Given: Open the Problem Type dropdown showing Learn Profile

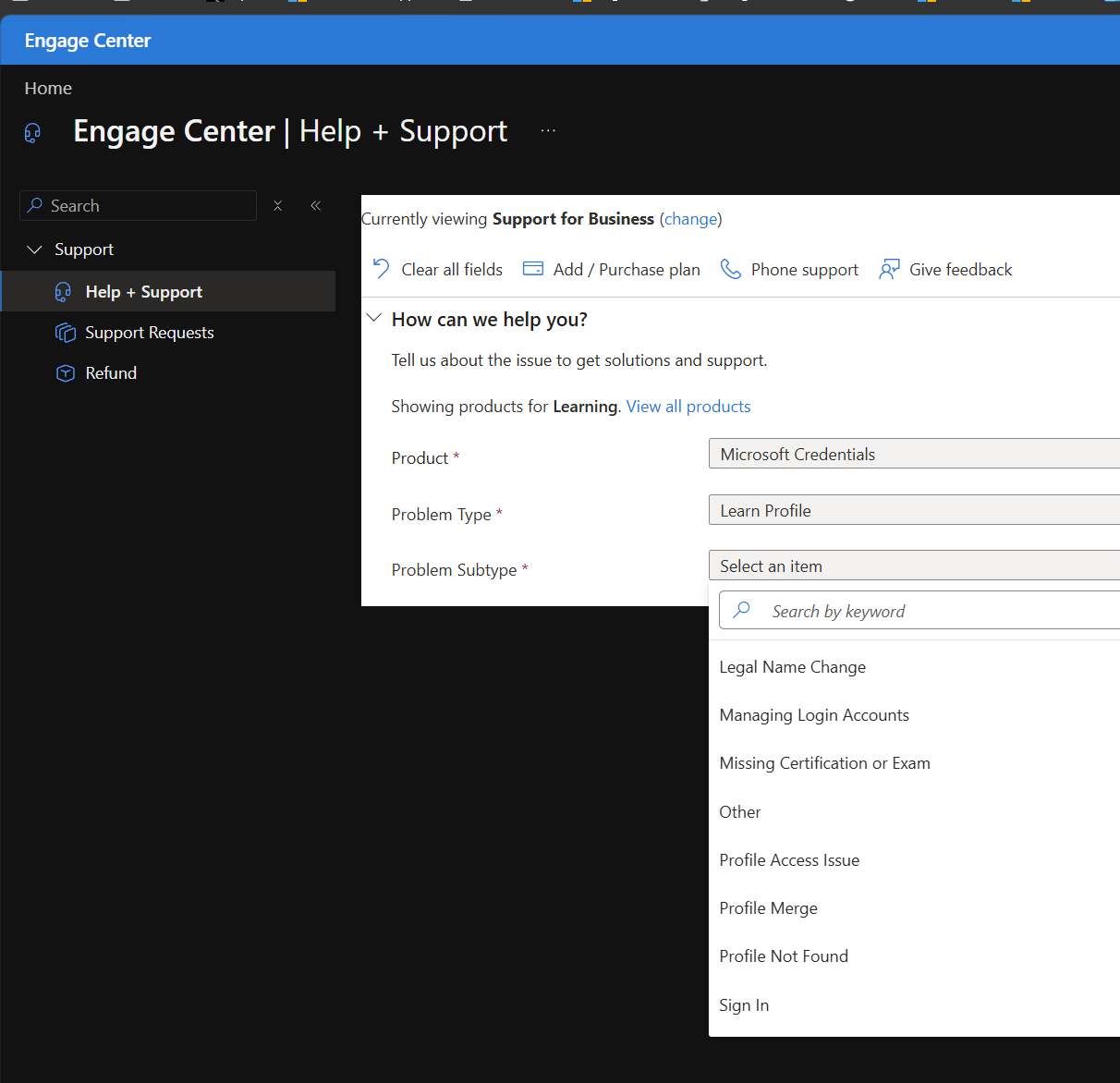Looking at the screenshot, I should pyautogui.click(x=914, y=510).
